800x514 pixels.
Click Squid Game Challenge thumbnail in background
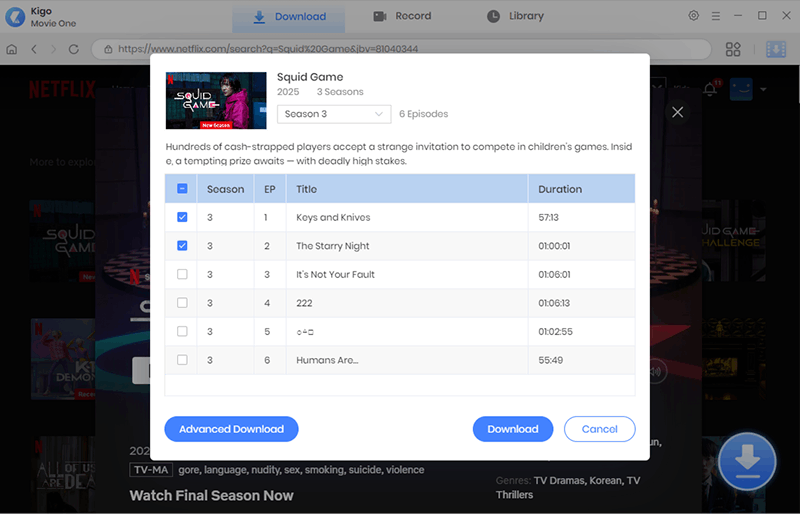[734, 240]
